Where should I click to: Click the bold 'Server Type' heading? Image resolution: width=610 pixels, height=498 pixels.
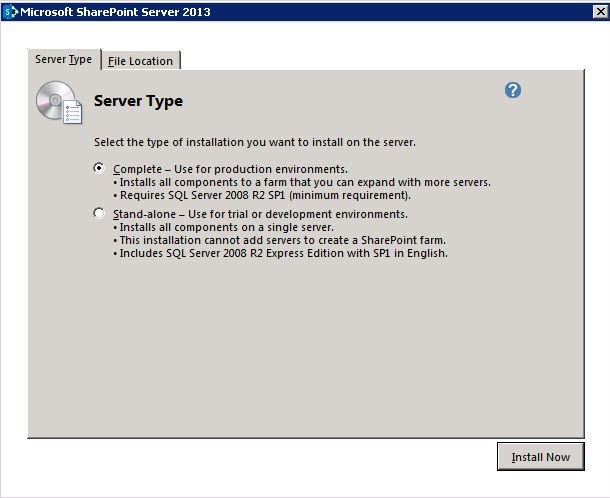(x=138, y=101)
